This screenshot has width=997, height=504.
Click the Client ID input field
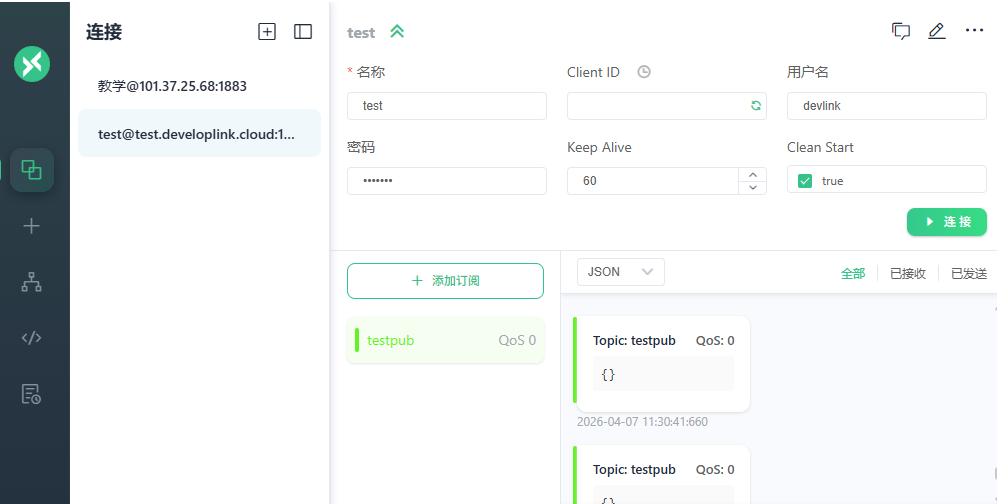(x=666, y=106)
